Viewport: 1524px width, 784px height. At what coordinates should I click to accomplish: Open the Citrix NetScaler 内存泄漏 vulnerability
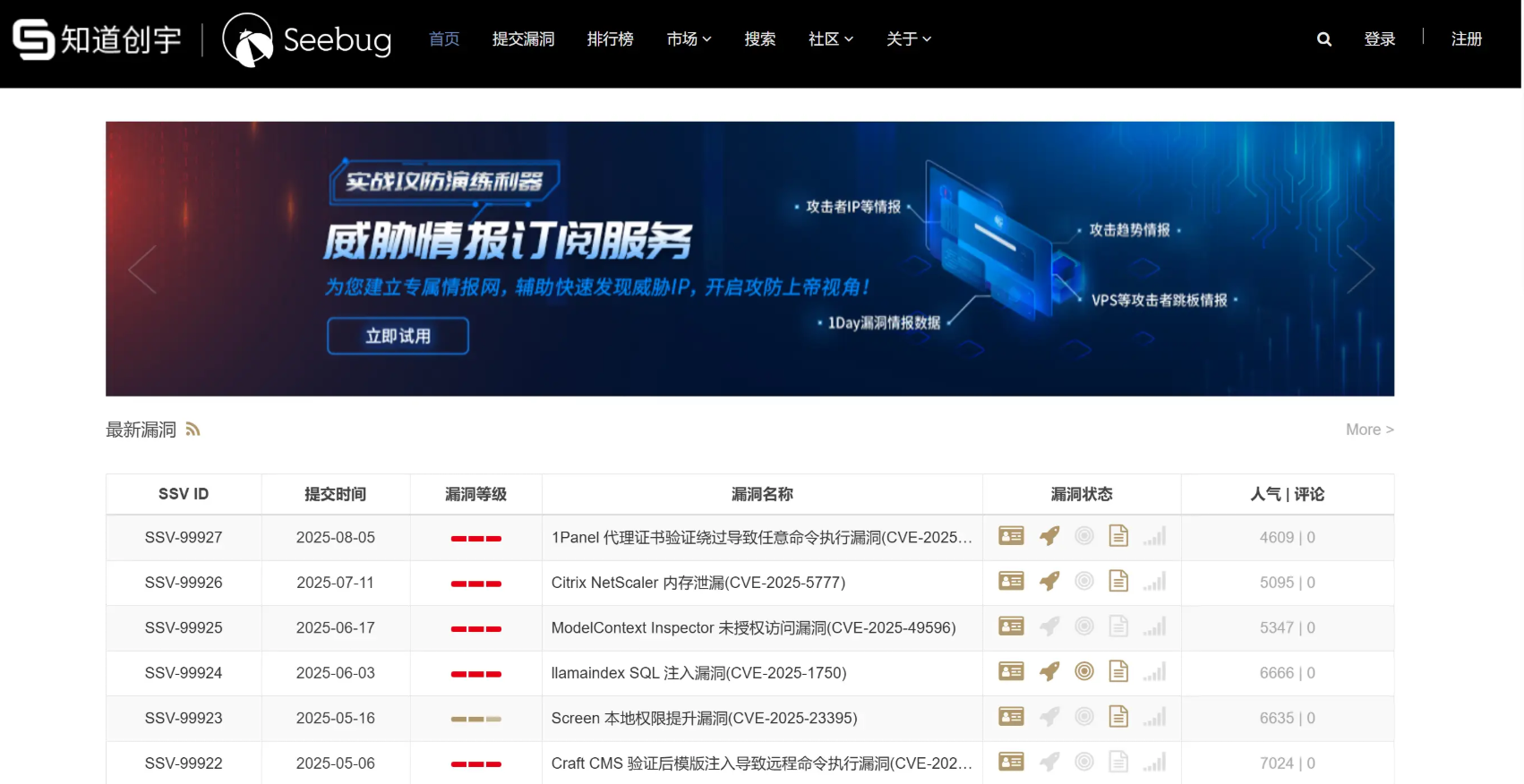click(x=698, y=583)
